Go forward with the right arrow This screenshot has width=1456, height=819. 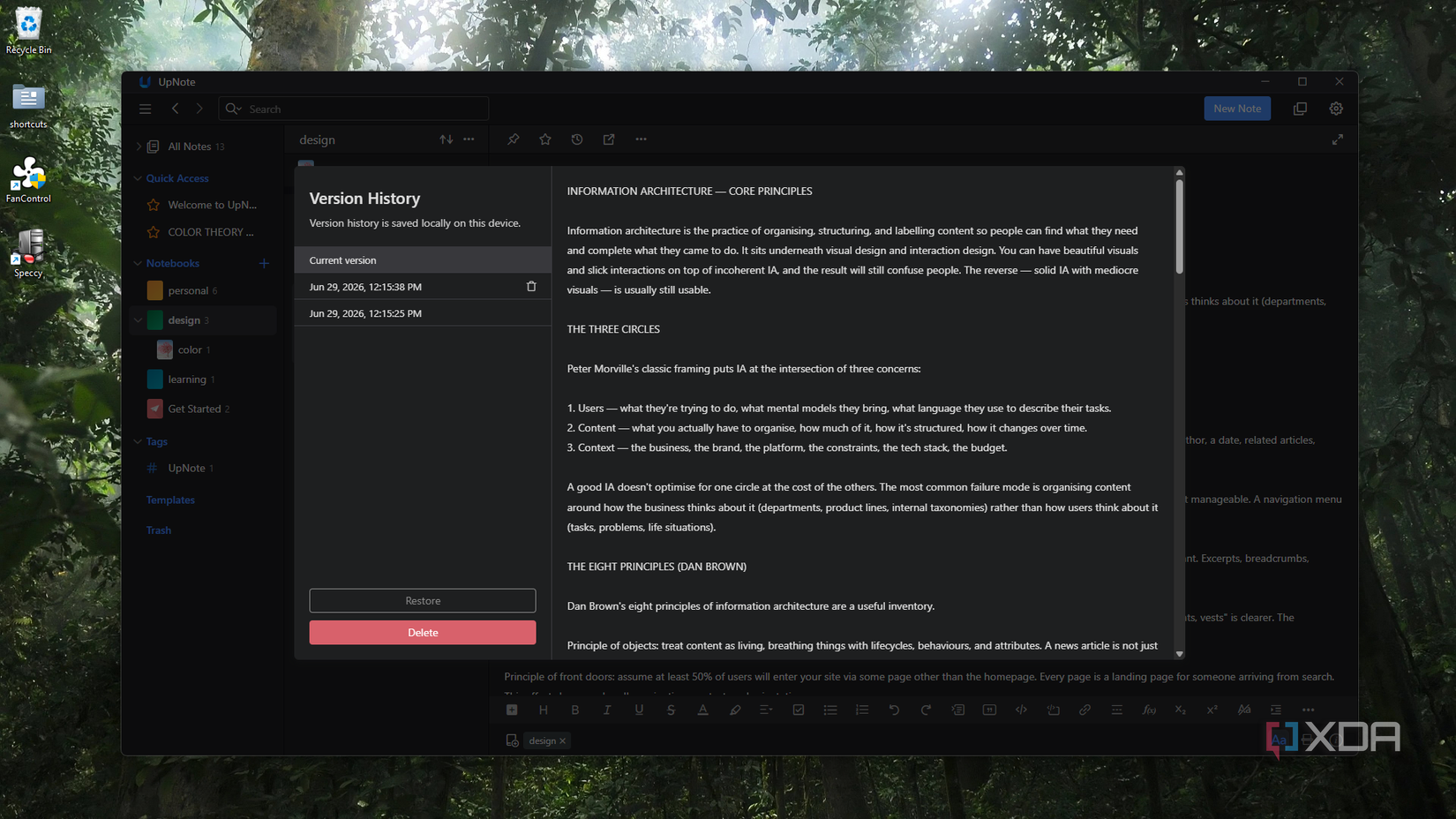coord(199,109)
